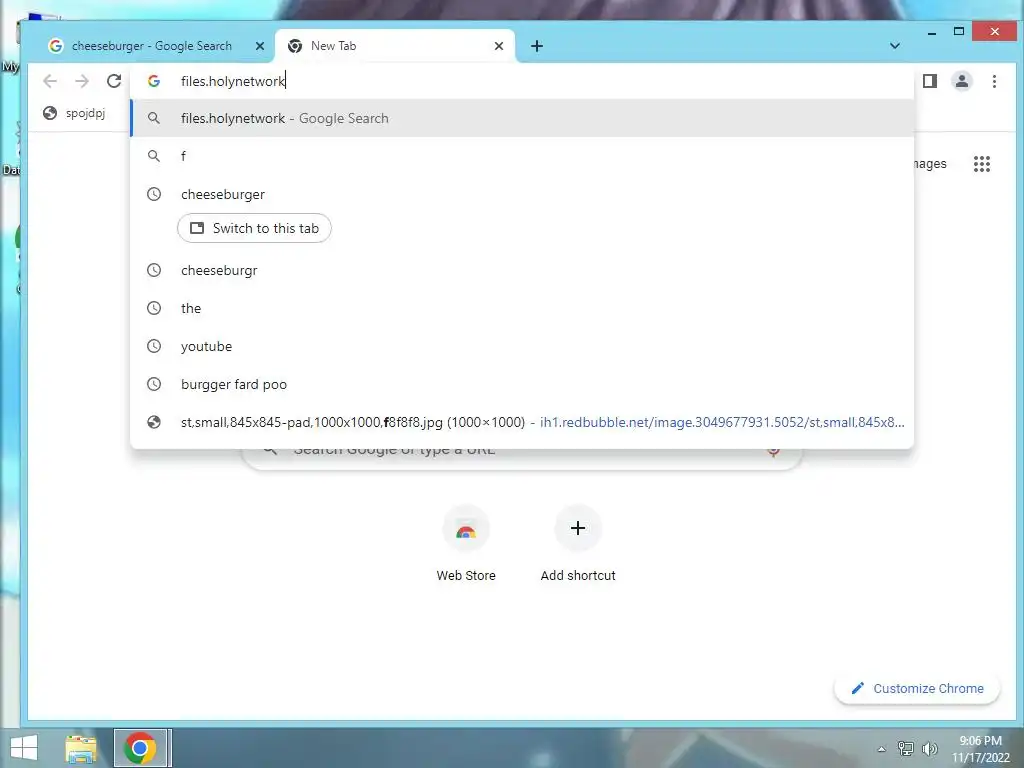
Task: Open the Web Store shortcut
Action: [466, 543]
